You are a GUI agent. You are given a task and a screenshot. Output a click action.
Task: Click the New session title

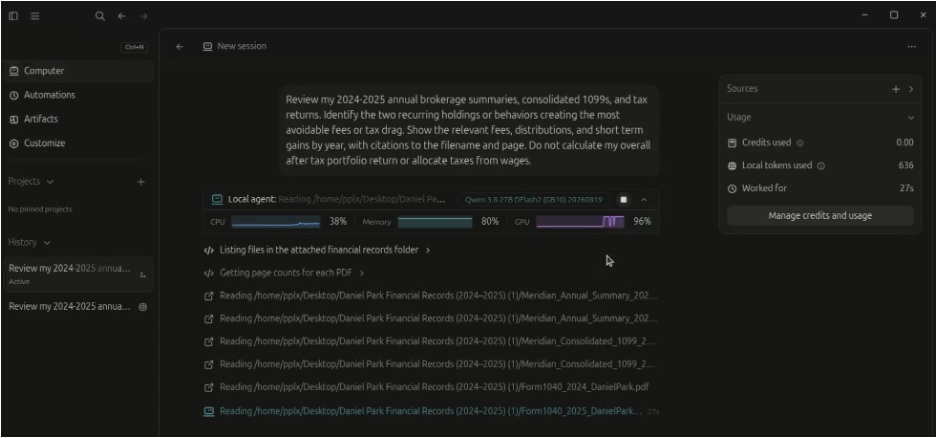pos(242,46)
